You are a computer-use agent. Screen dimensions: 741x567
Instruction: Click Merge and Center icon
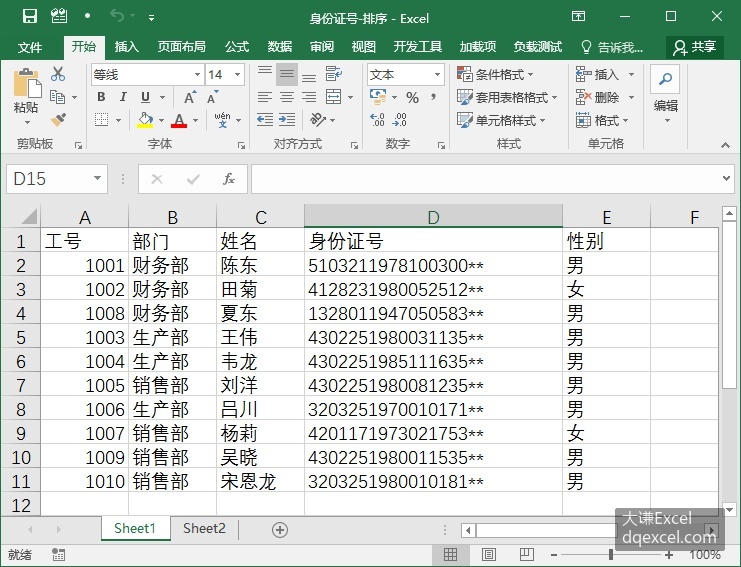pos(334,97)
